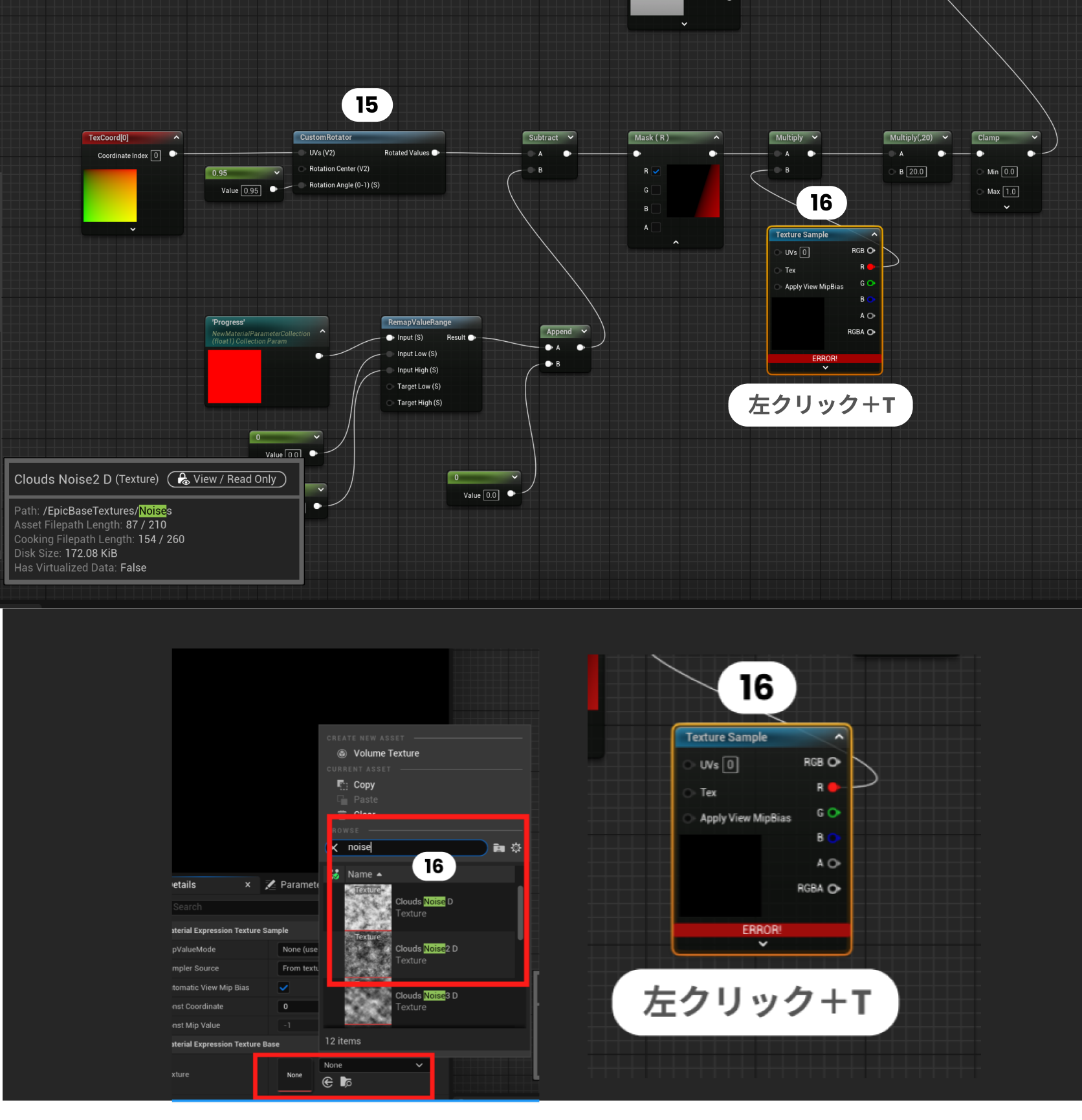Click the View / Read Only button
The width and height of the screenshot is (1082, 1120).
(226, 479)
